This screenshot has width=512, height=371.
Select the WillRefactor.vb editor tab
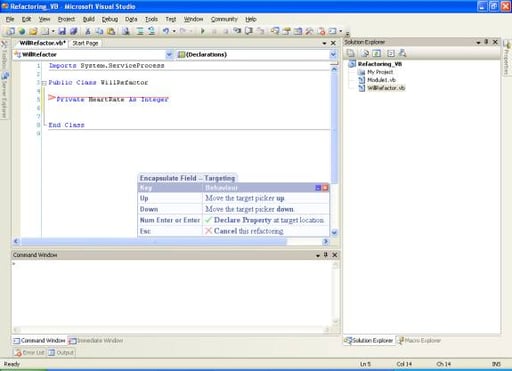click(42, 43)
